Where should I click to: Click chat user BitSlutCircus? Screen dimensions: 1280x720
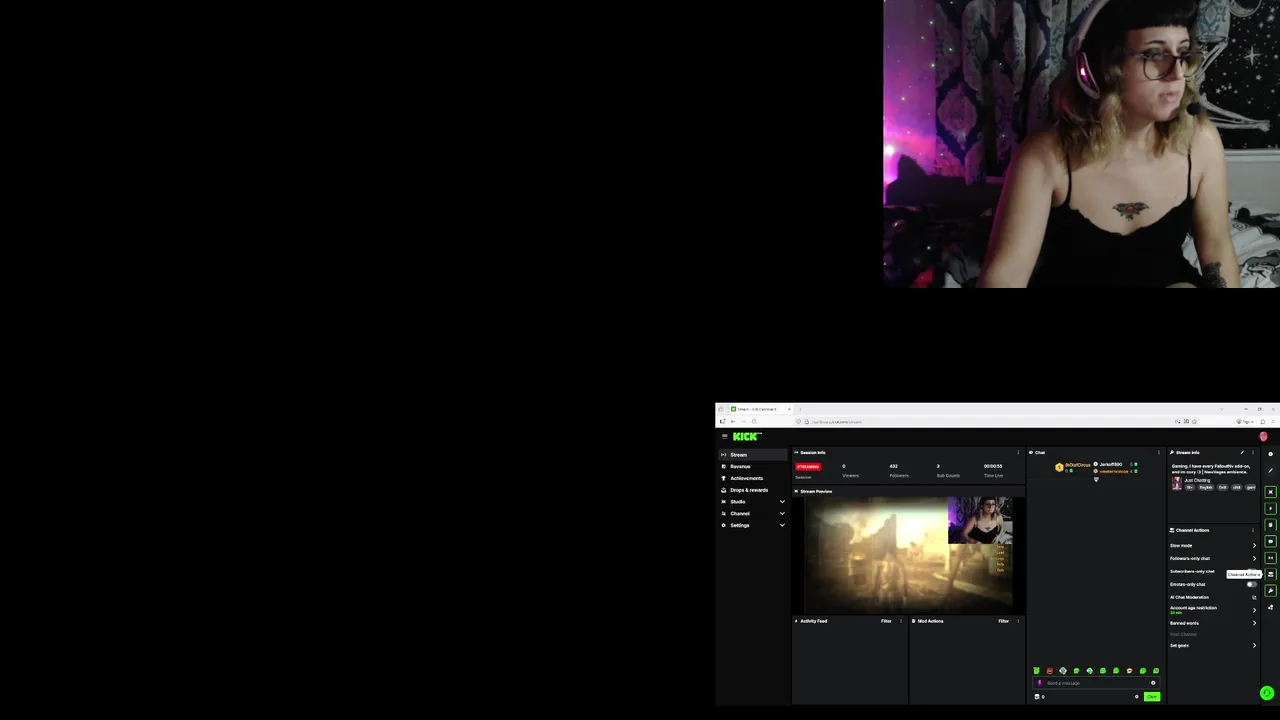[1077, 465]
